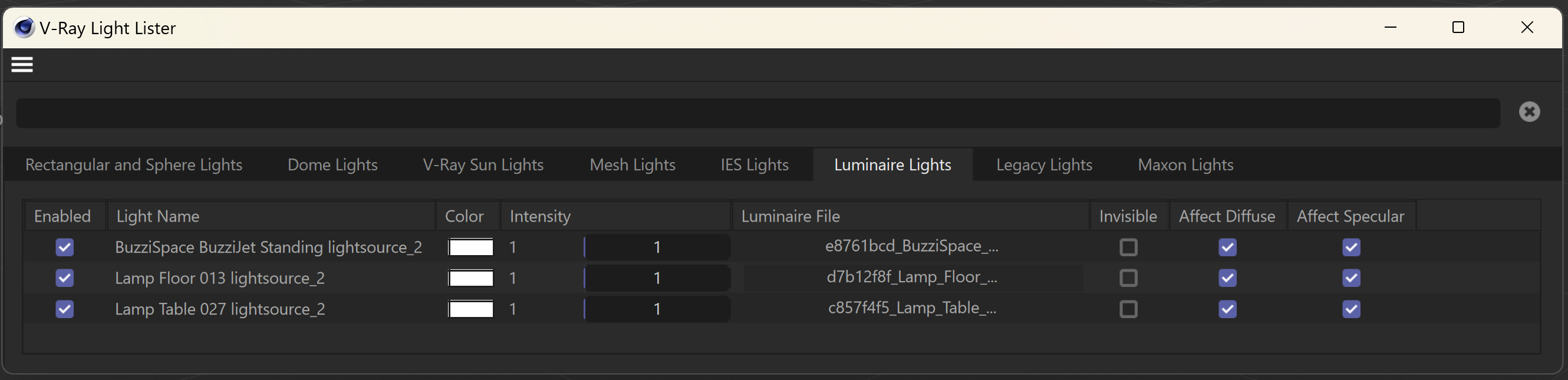This screenshot has height=380, width=1568.
Task: Open the d7b12f8f_Lamp_Floor luminaire file
Action: click(912, 277)
